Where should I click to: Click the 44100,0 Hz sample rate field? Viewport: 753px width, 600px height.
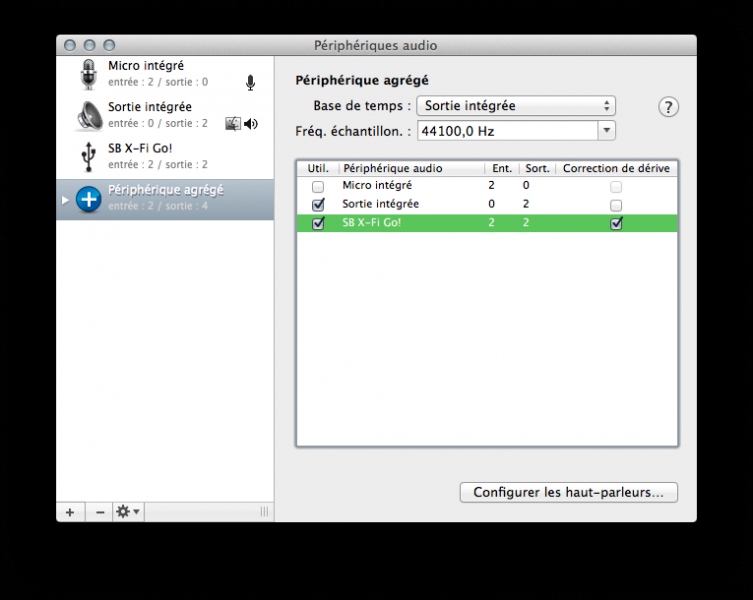[508, 131]
